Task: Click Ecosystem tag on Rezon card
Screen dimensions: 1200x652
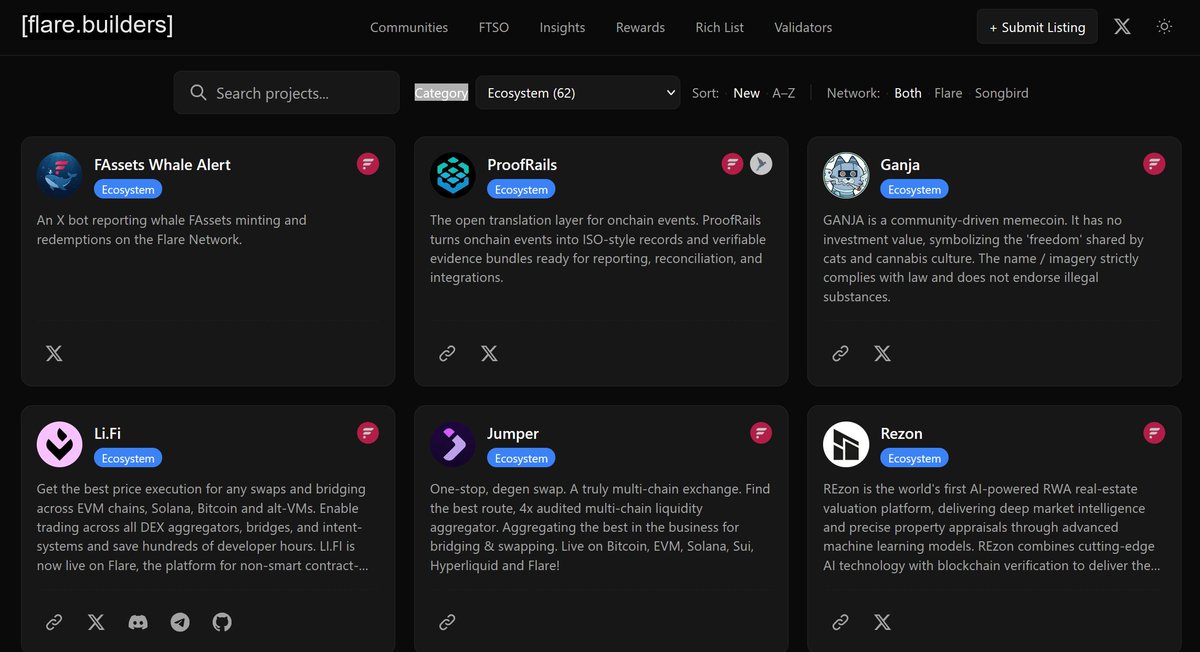Action: click(x=914, y=458)
